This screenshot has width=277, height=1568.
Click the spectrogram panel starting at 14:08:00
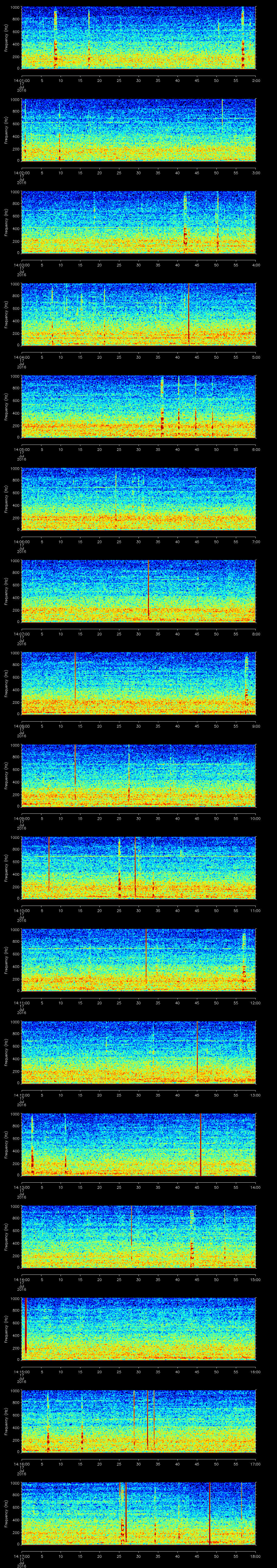[x=138, y=683]
